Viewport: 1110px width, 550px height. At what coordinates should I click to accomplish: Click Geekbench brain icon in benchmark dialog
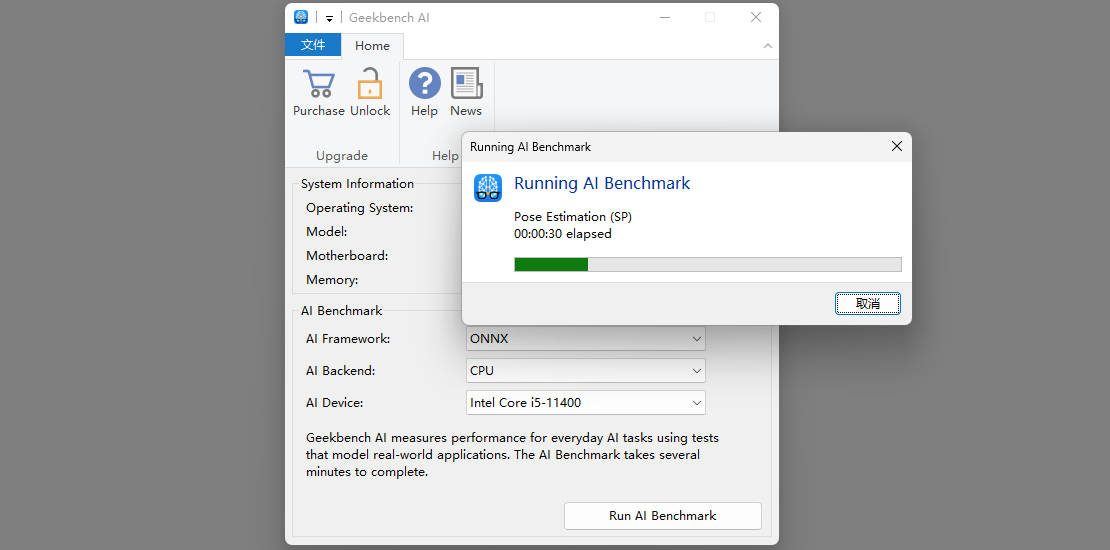pyautogui.click(x=488, y=188)
